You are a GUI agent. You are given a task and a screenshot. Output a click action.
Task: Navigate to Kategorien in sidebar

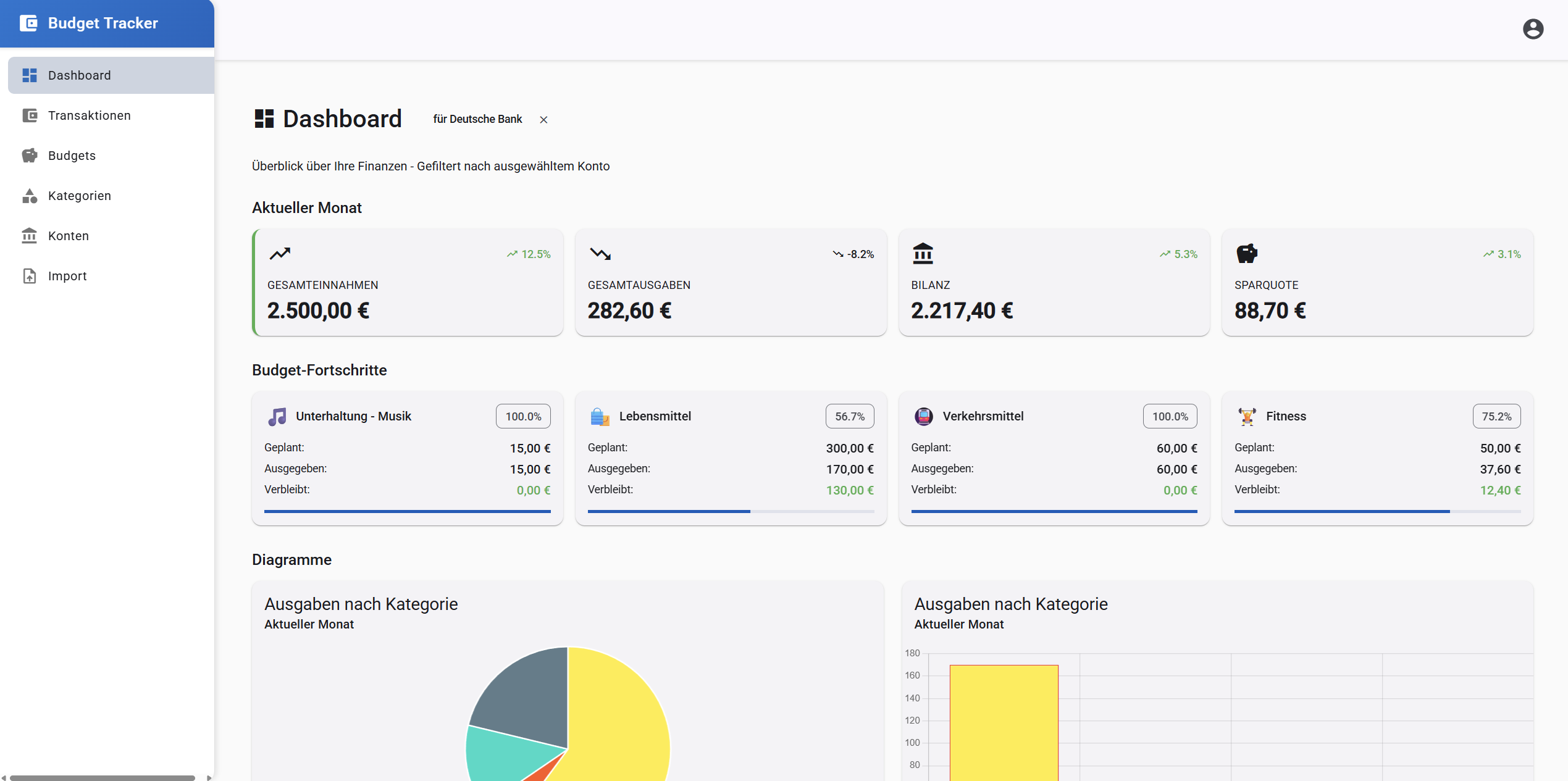coord(111,196)
